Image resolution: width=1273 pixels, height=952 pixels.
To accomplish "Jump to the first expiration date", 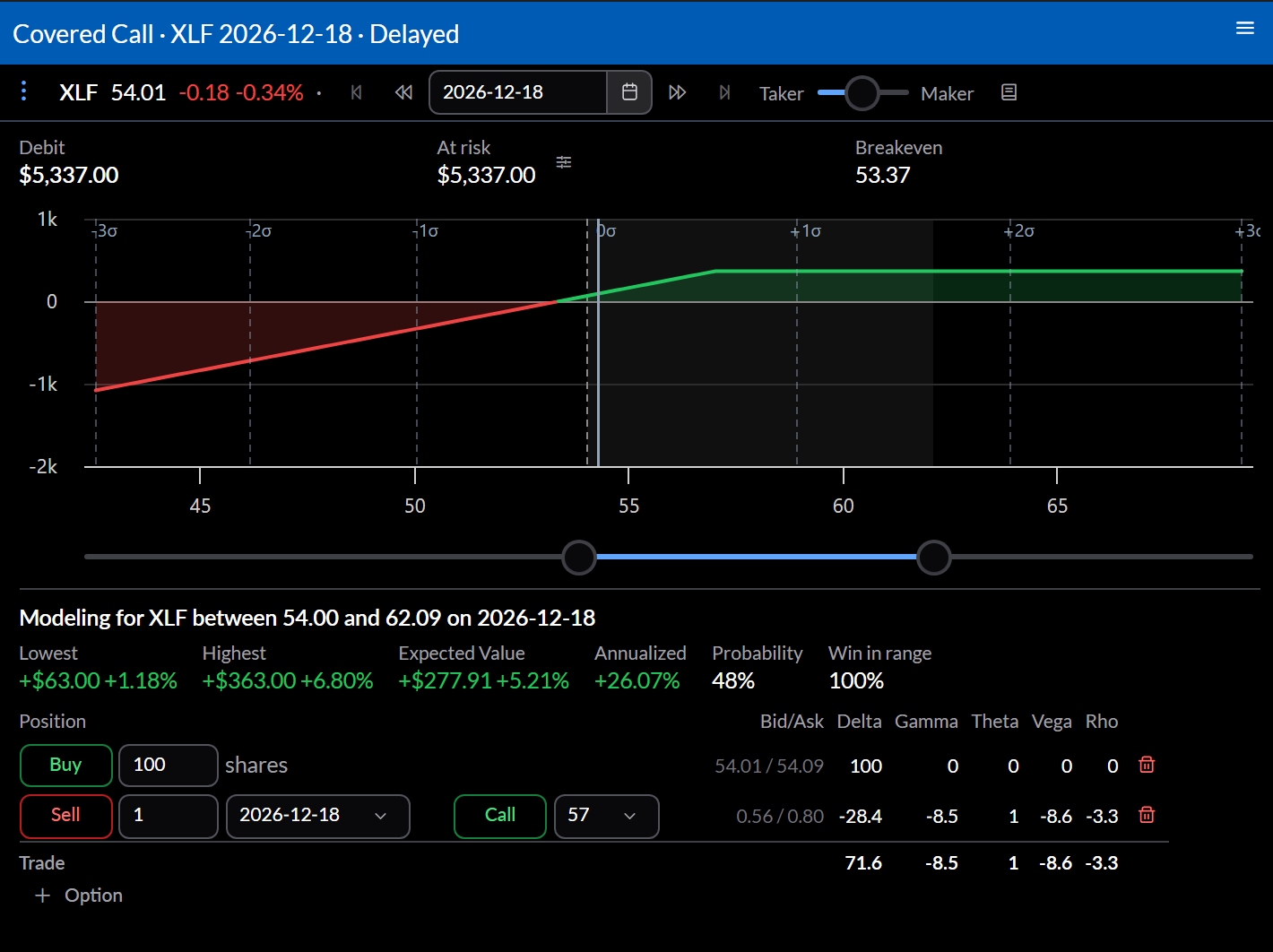I will click(357, 92).
